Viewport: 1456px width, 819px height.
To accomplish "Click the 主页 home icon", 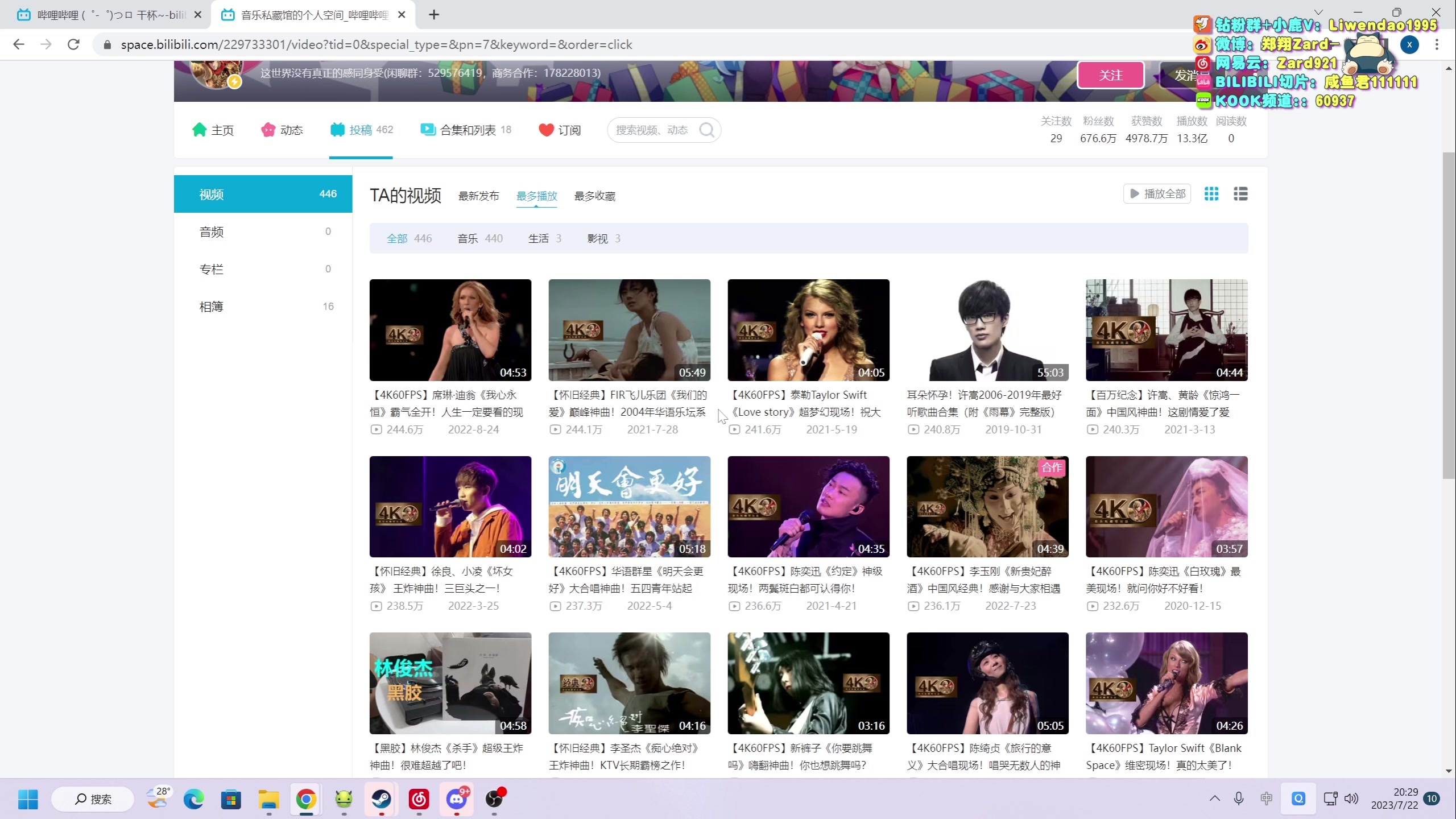I will (x=199, y=130).
